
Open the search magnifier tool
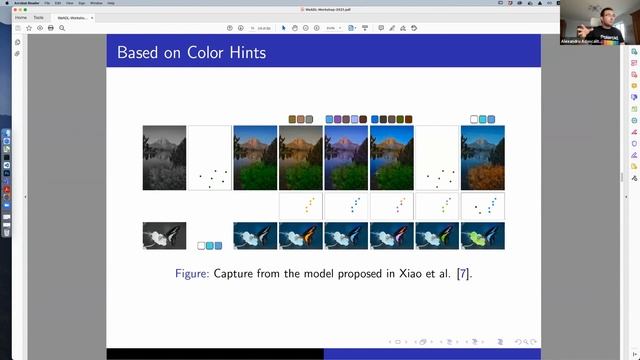pyautogui.click(x=62, y=28)
